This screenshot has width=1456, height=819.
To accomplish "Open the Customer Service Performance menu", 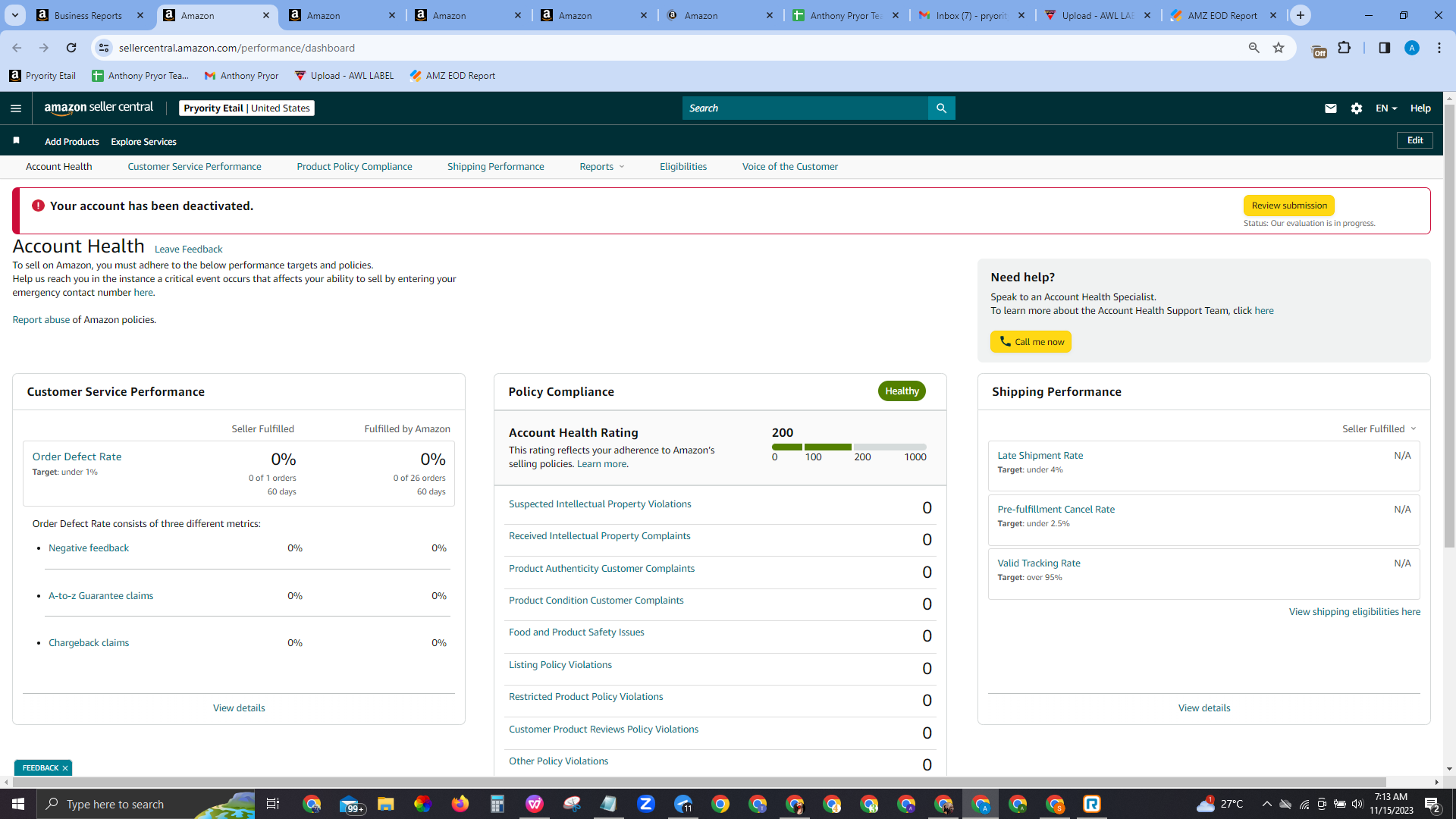I will [194, 167].
